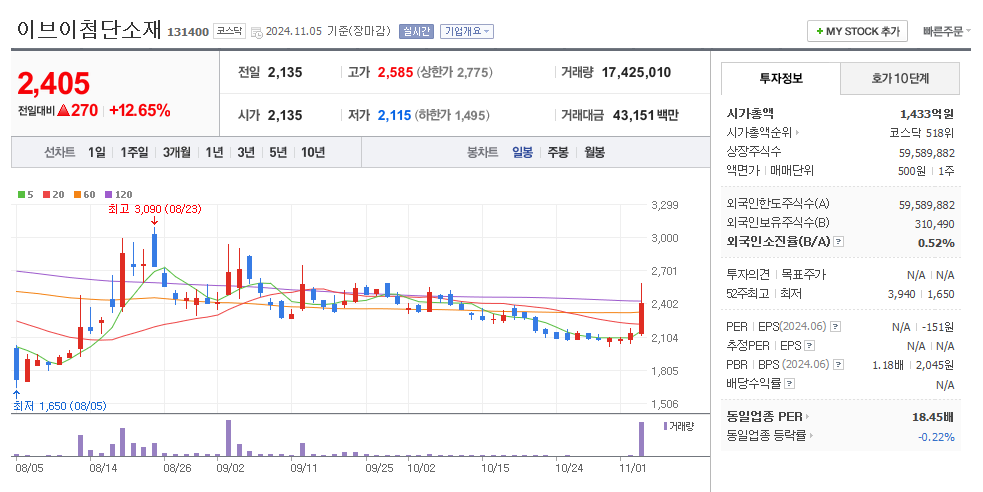983x492 pixels.
Task: Click the 실시간 realtime button
Action: click(x=416, y=31)
